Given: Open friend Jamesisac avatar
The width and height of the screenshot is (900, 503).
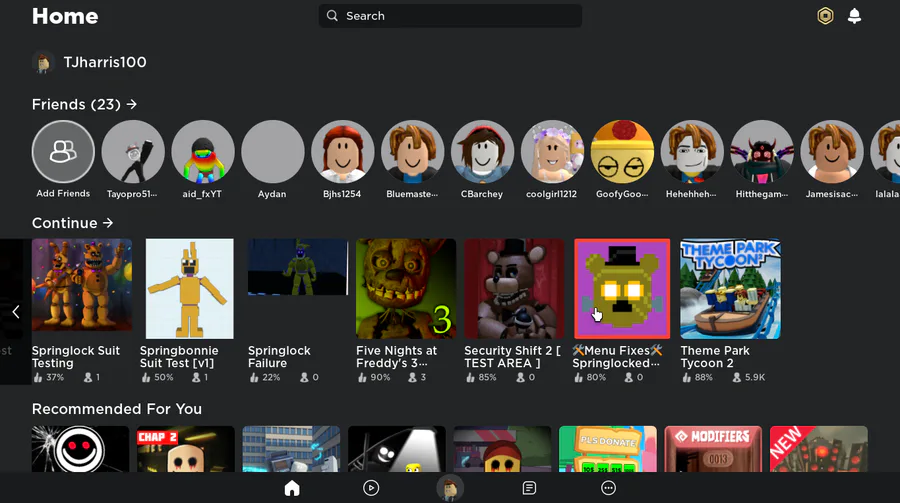Looking at the screenshot, I should pyautogui.click(x=832, y=152).
